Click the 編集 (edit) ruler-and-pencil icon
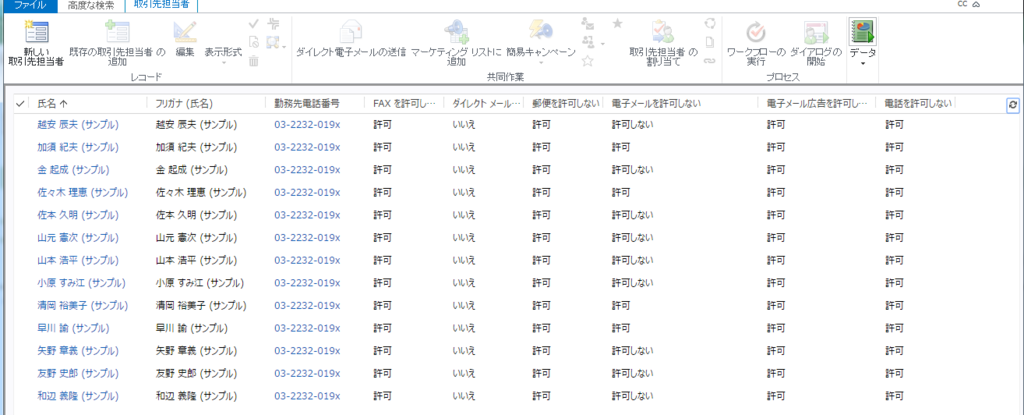The width and height of the screenshot is (1024, 415). (185, 33)
